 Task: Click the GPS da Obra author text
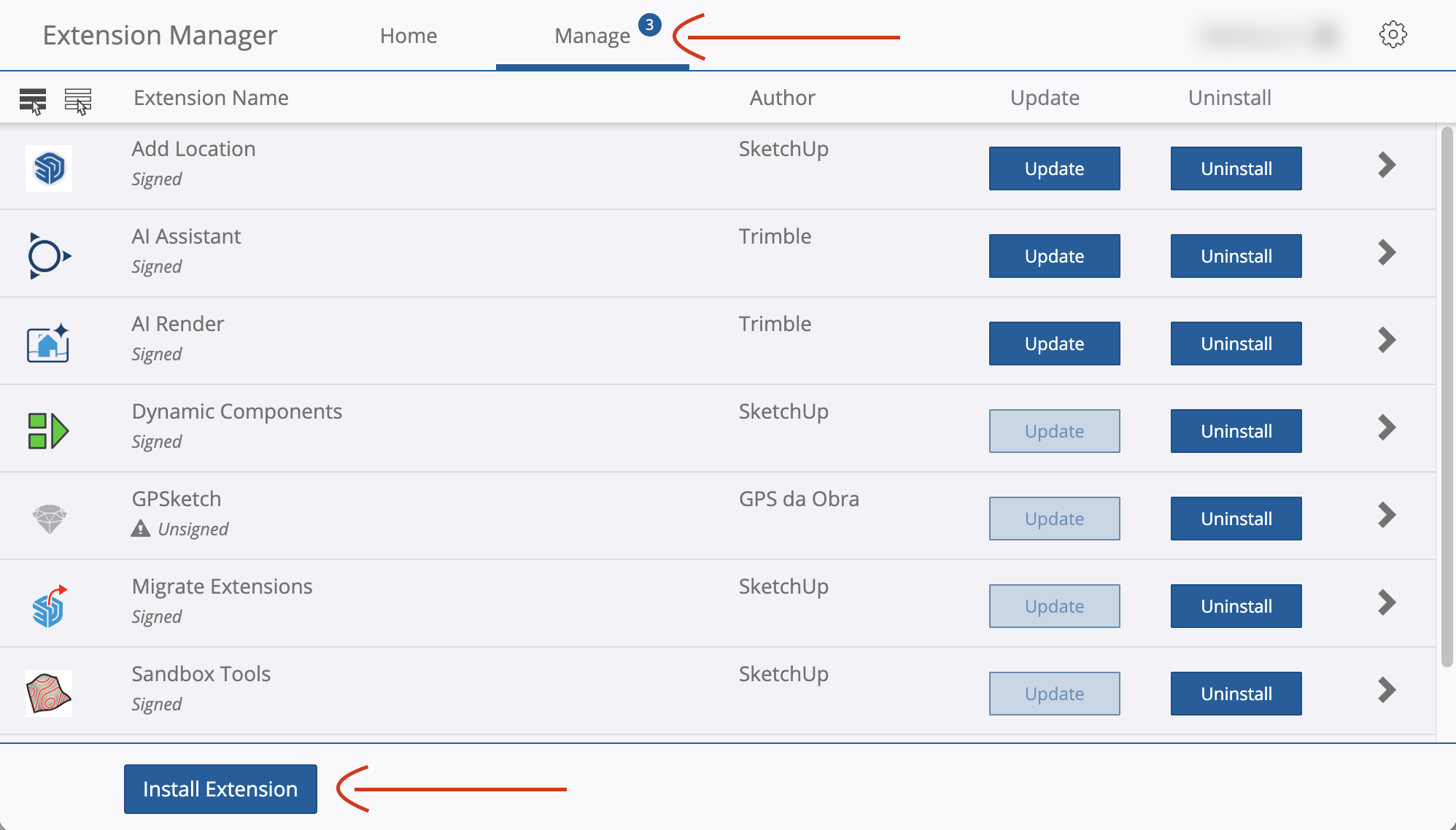(799, 499)
